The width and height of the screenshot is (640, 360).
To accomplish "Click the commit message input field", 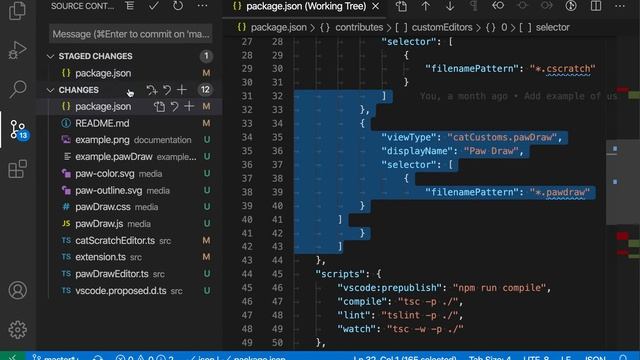I will coord(131,34).
